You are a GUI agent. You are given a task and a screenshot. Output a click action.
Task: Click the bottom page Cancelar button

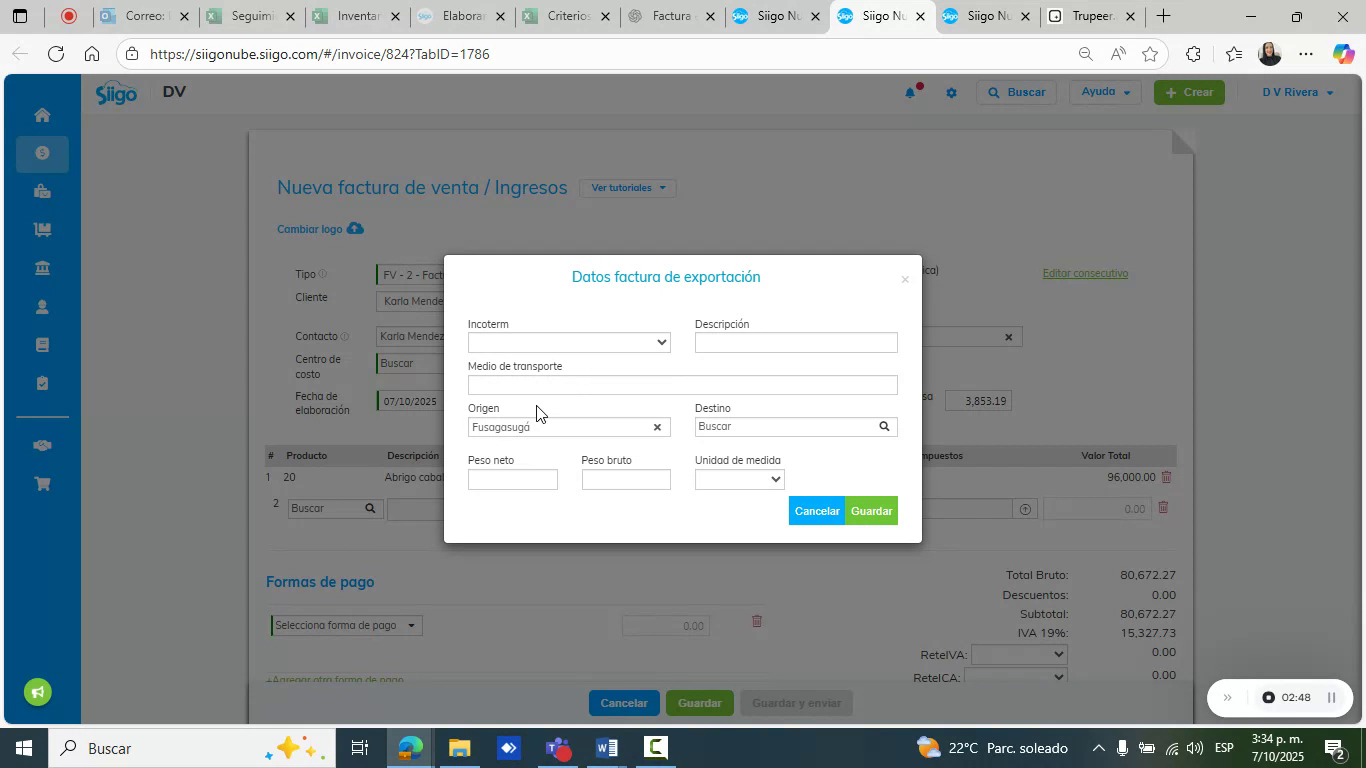tap(624, 703)
